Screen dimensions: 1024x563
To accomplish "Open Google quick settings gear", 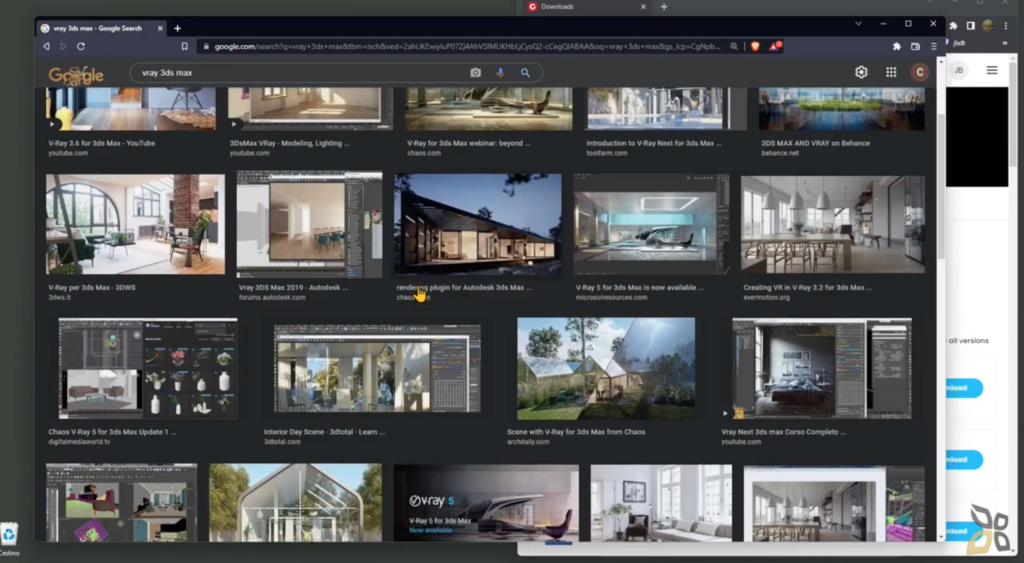I will [x=861, y=72].
